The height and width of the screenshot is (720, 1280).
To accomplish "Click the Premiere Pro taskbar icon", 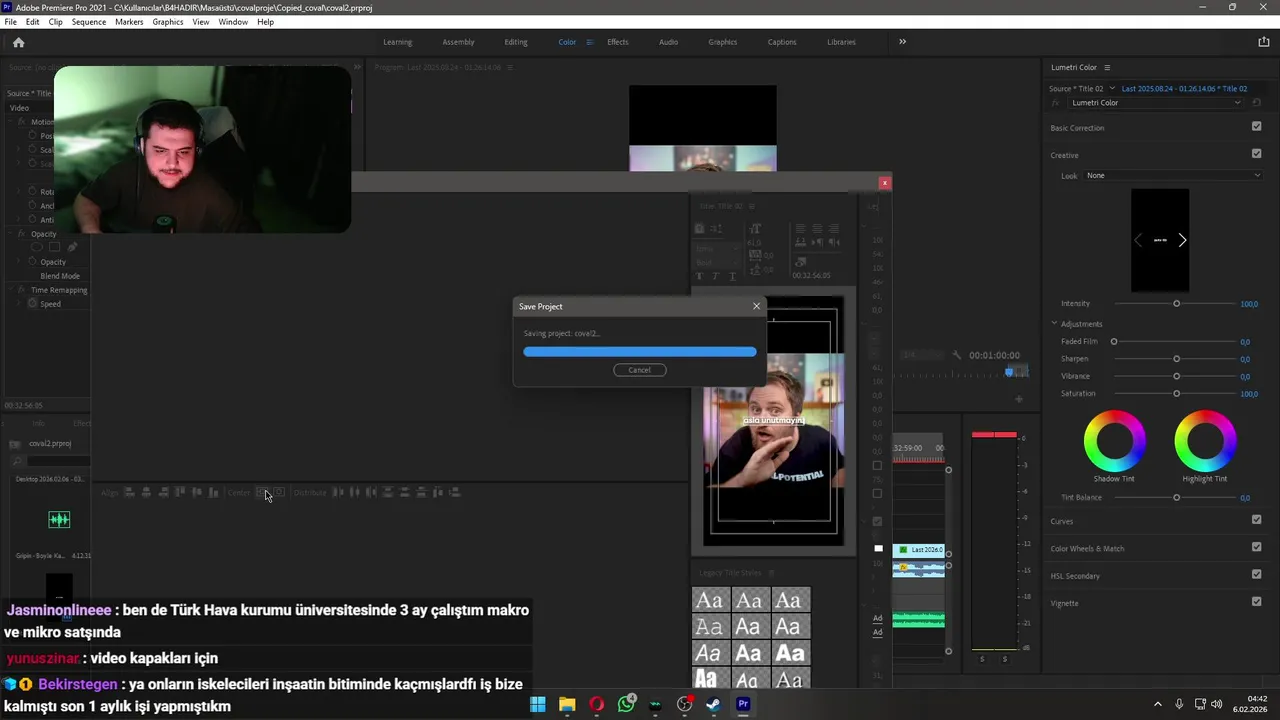I will [x=743, y=704].
